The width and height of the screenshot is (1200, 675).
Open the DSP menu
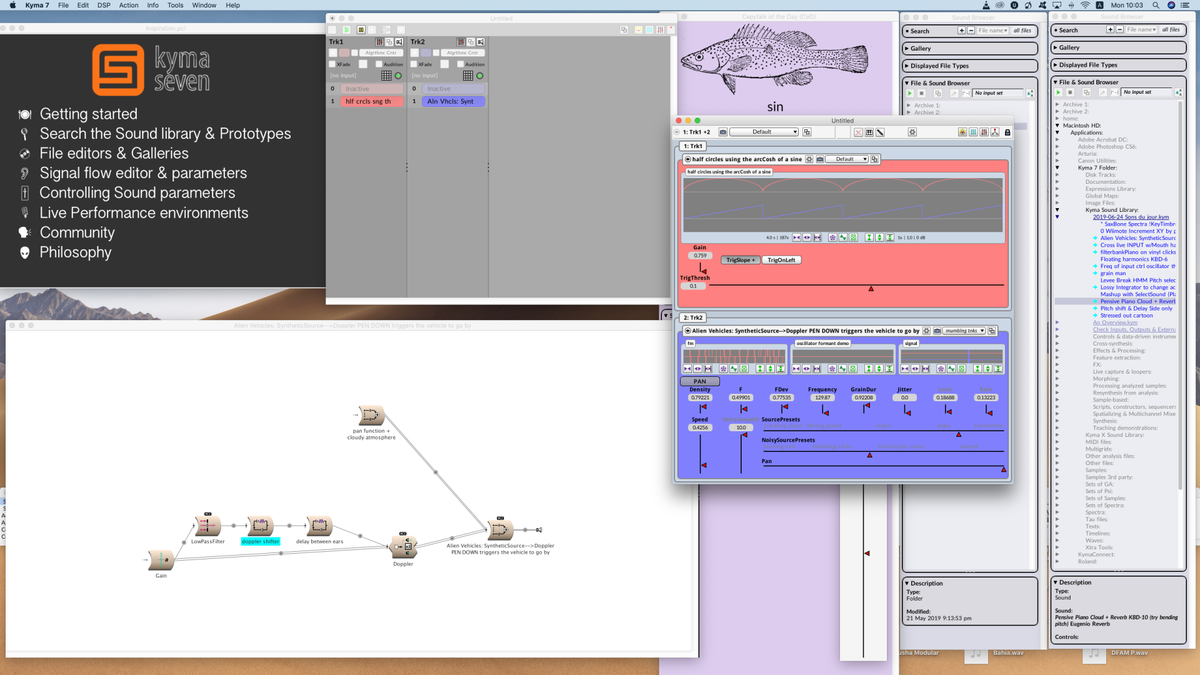[x=104, y=6]
